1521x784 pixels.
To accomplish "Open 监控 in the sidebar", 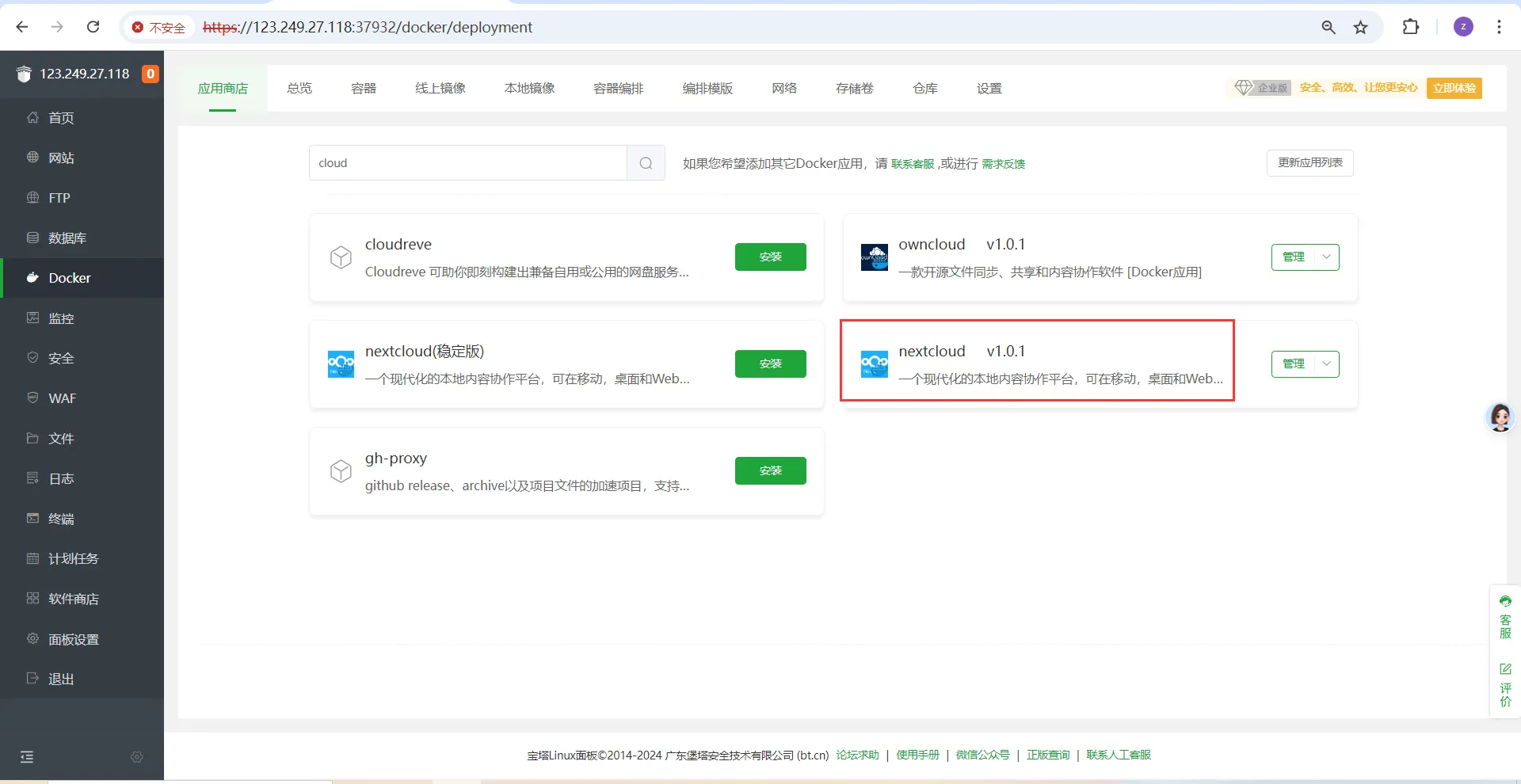I will 82,318.
